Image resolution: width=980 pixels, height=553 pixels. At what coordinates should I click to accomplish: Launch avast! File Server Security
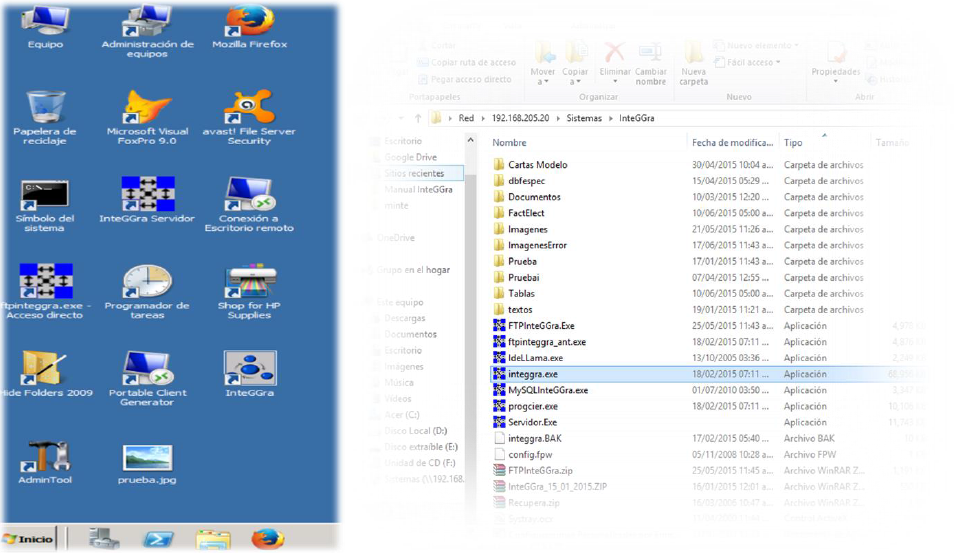point(249,108)
